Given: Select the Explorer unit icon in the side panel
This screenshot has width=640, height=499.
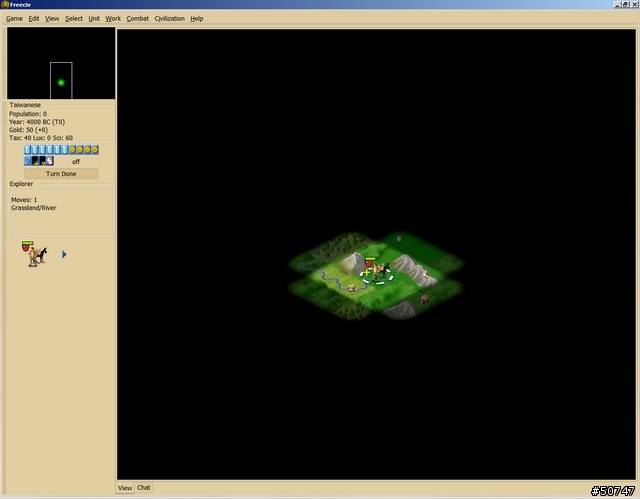Looking at the screenshot, I should click(x=35, y=254).
